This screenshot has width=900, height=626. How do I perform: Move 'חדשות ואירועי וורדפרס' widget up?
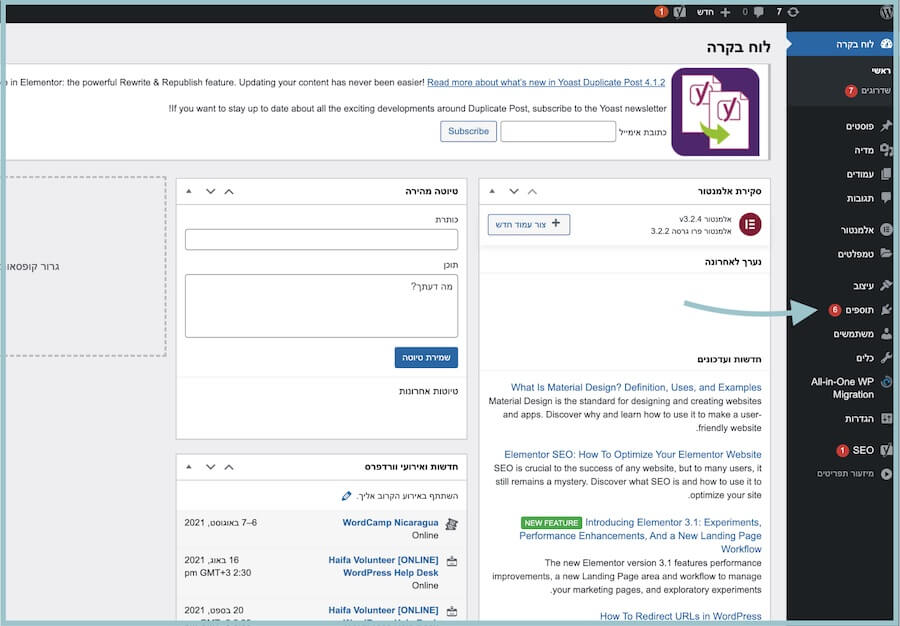[x=229, y=467]
